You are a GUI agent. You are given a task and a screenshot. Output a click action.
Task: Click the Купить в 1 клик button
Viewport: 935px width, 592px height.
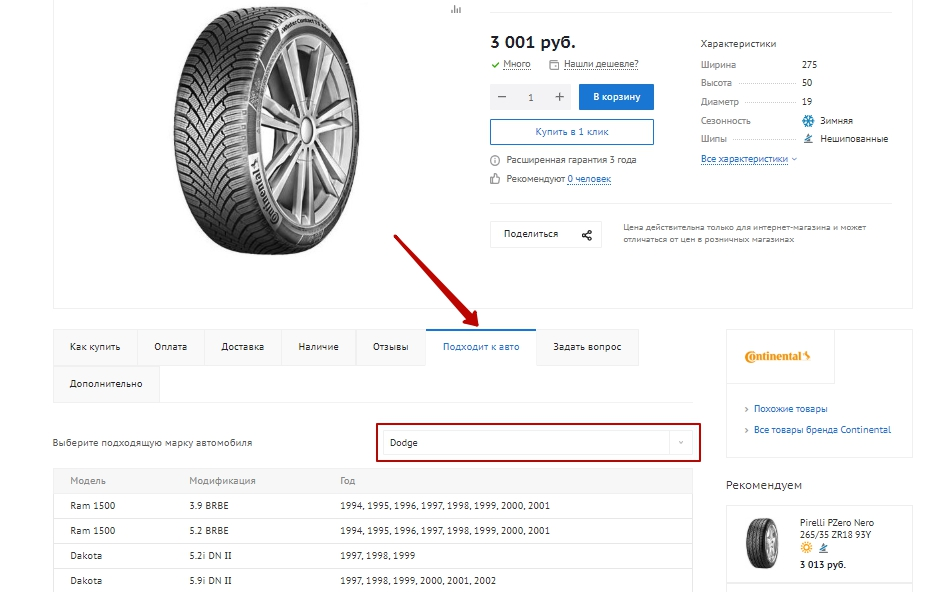[x=572, y=132]
